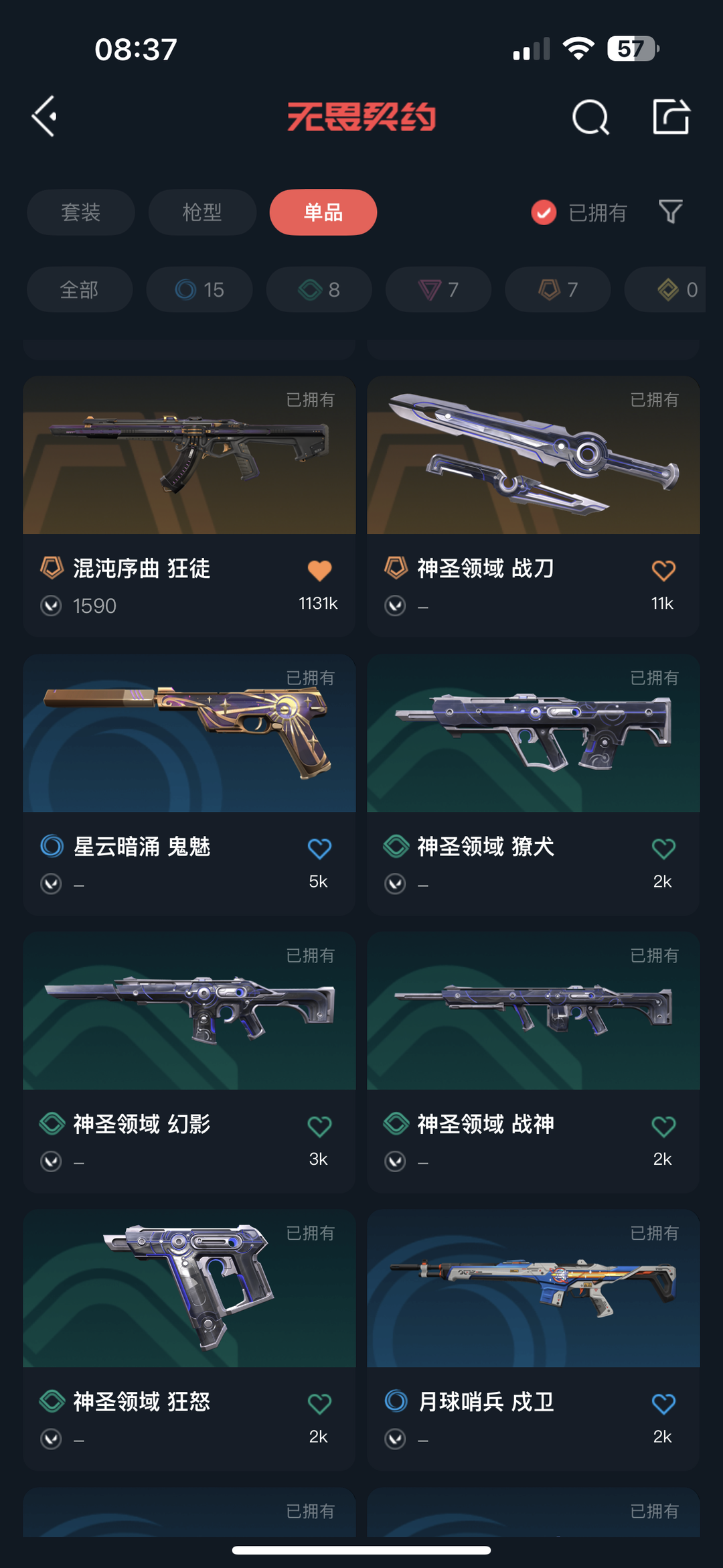723x1568 pixels.
Task: Unfavorite 混沌序曲 狂徒 heart icon
Action: coord(319,570)
